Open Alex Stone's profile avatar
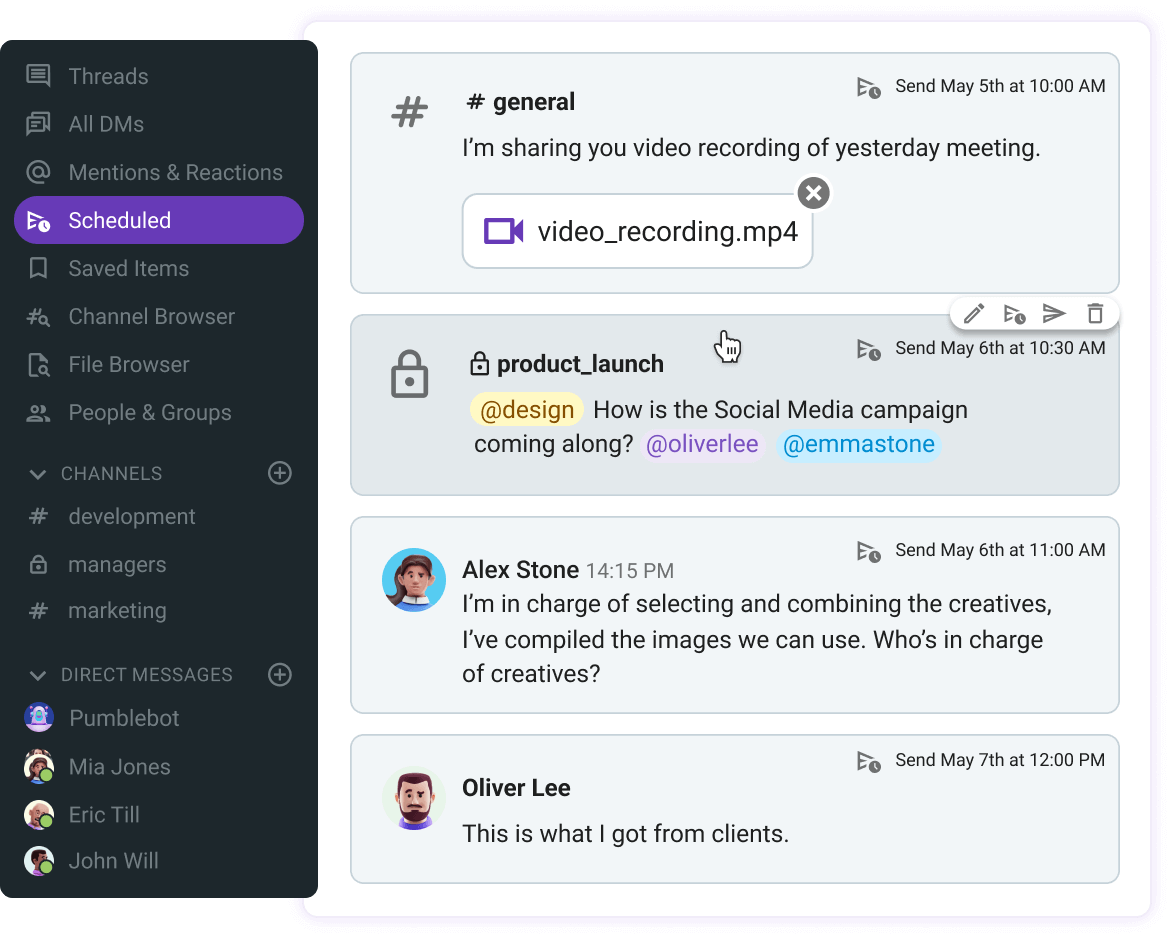1176x938 pixels. point(413,580)
